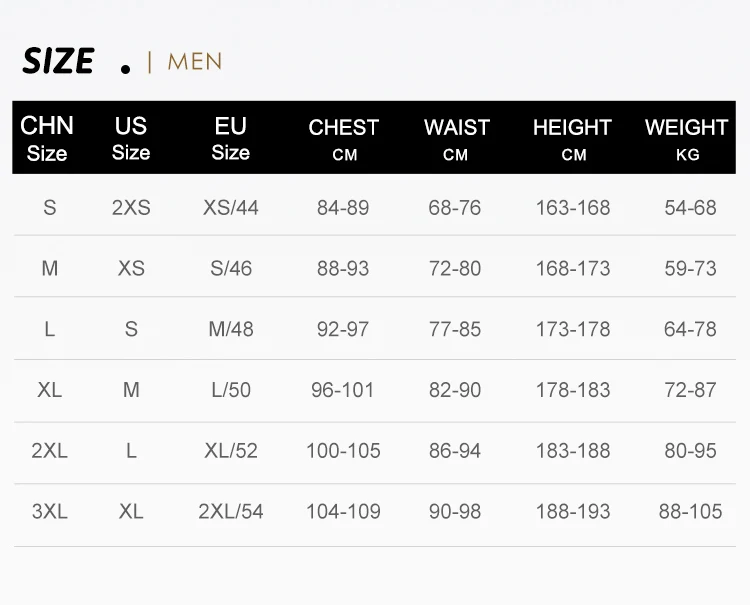Click the CHEST CM column header
The height and width of the screenshot is (605, 750).
click(344, 139)
